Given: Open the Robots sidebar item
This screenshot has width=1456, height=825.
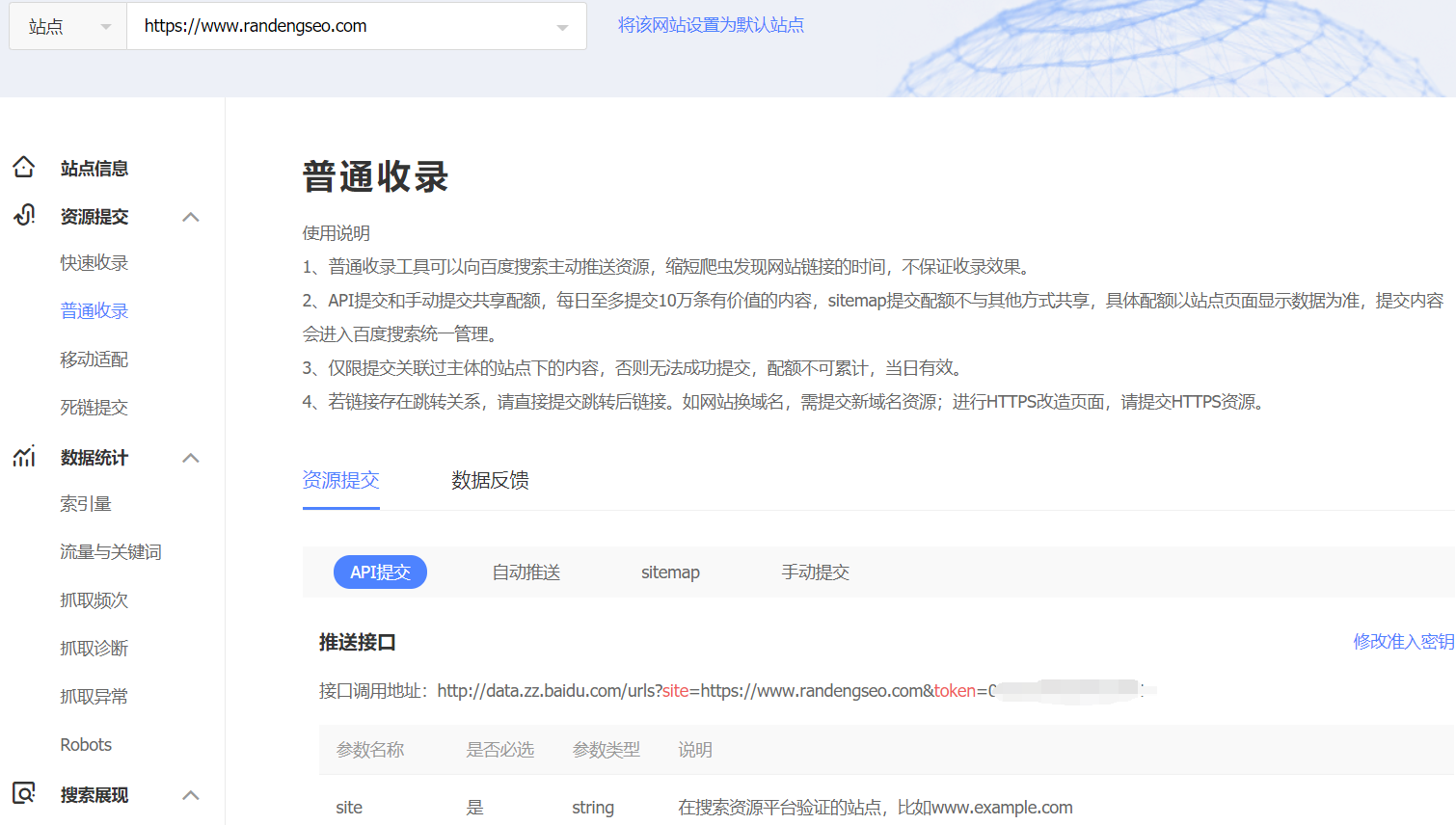Looking at the screenshot, I should tap(86, 745).
